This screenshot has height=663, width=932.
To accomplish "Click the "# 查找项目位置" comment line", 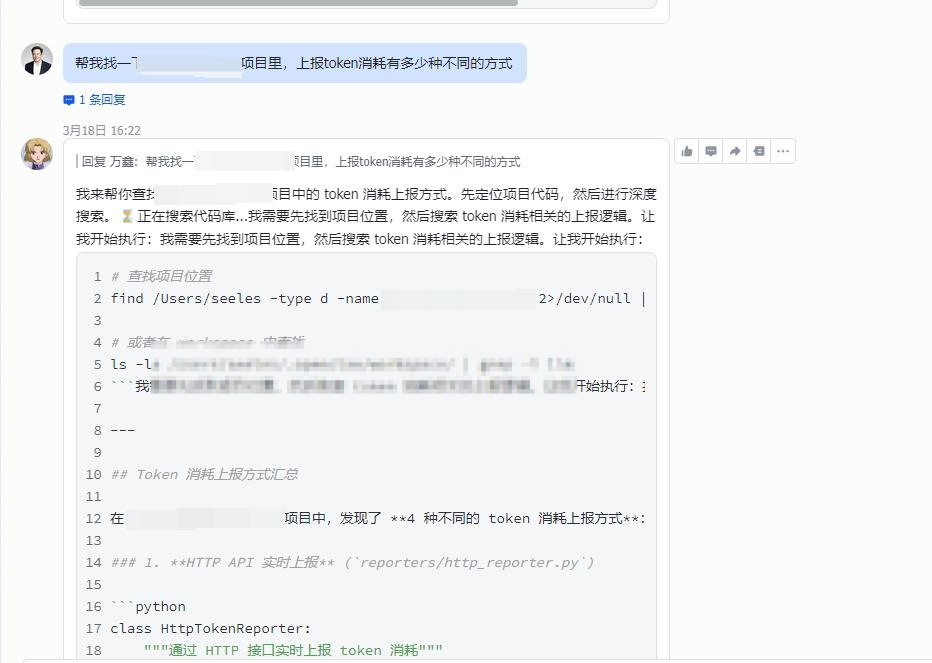I will pos(161,277).
